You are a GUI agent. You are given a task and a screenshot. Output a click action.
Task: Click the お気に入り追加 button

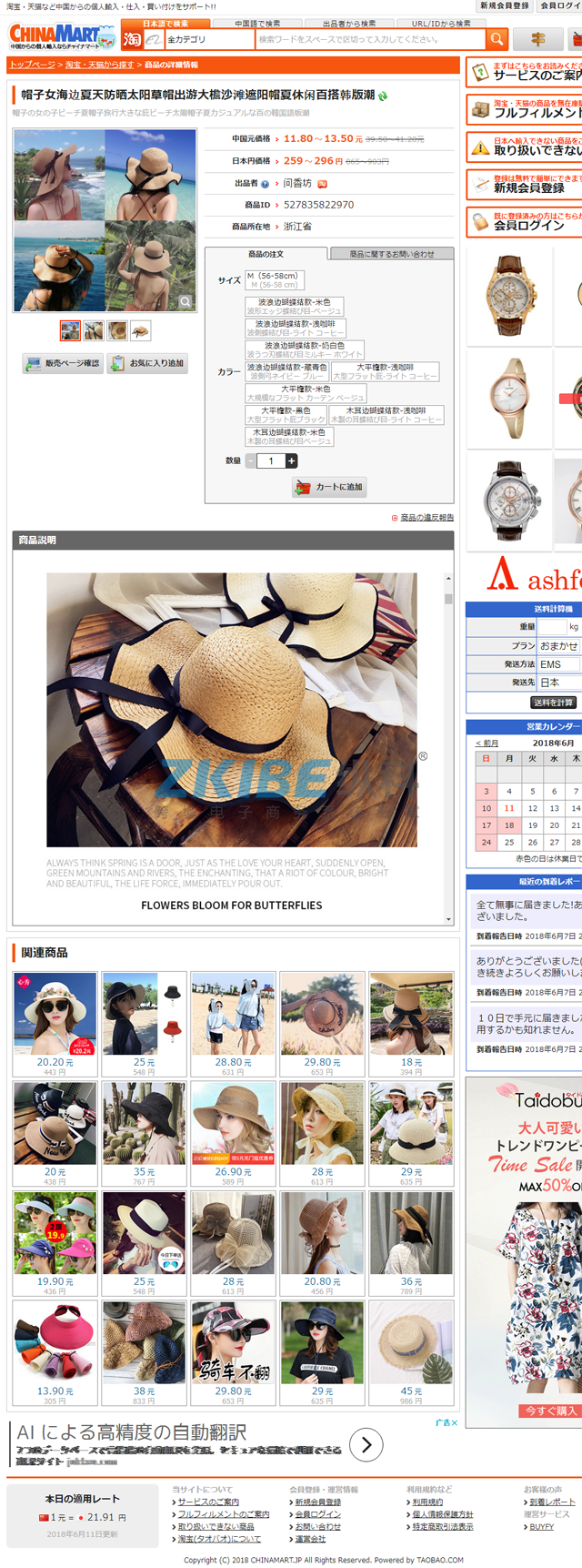(x=147, y=363)
